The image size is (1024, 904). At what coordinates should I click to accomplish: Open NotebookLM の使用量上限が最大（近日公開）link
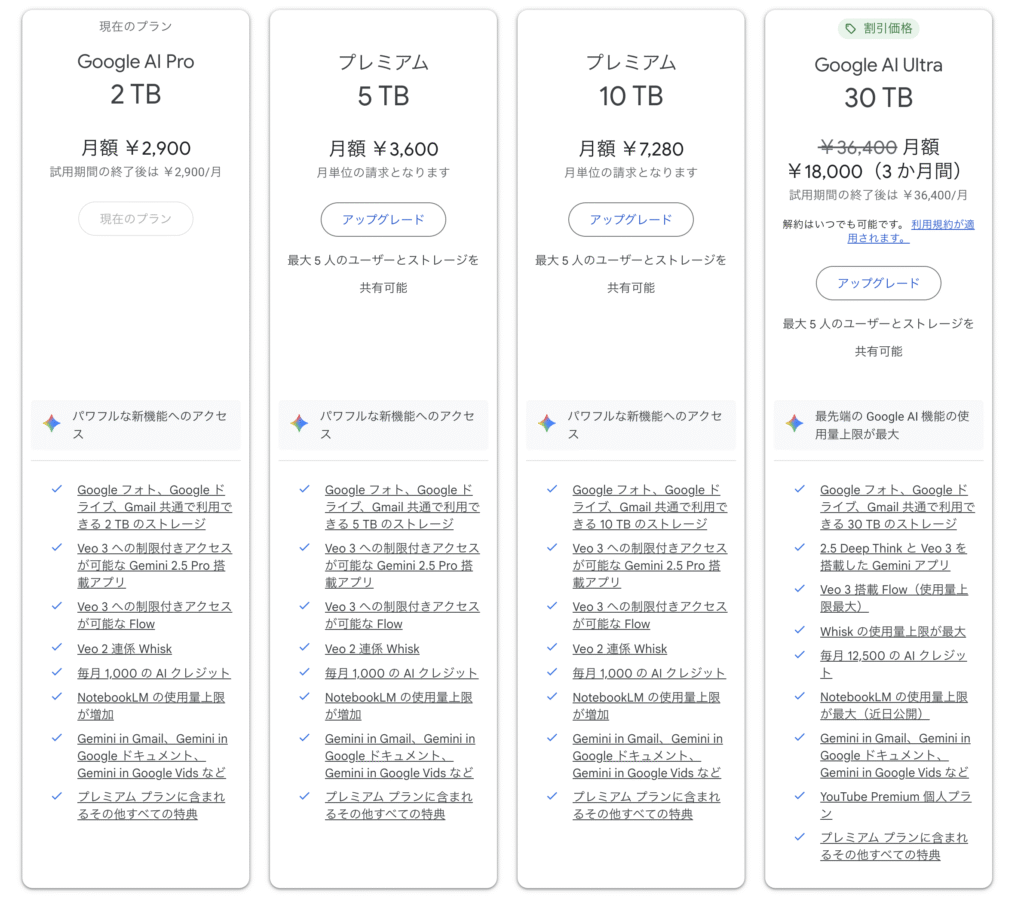click(x=894, y=705)
